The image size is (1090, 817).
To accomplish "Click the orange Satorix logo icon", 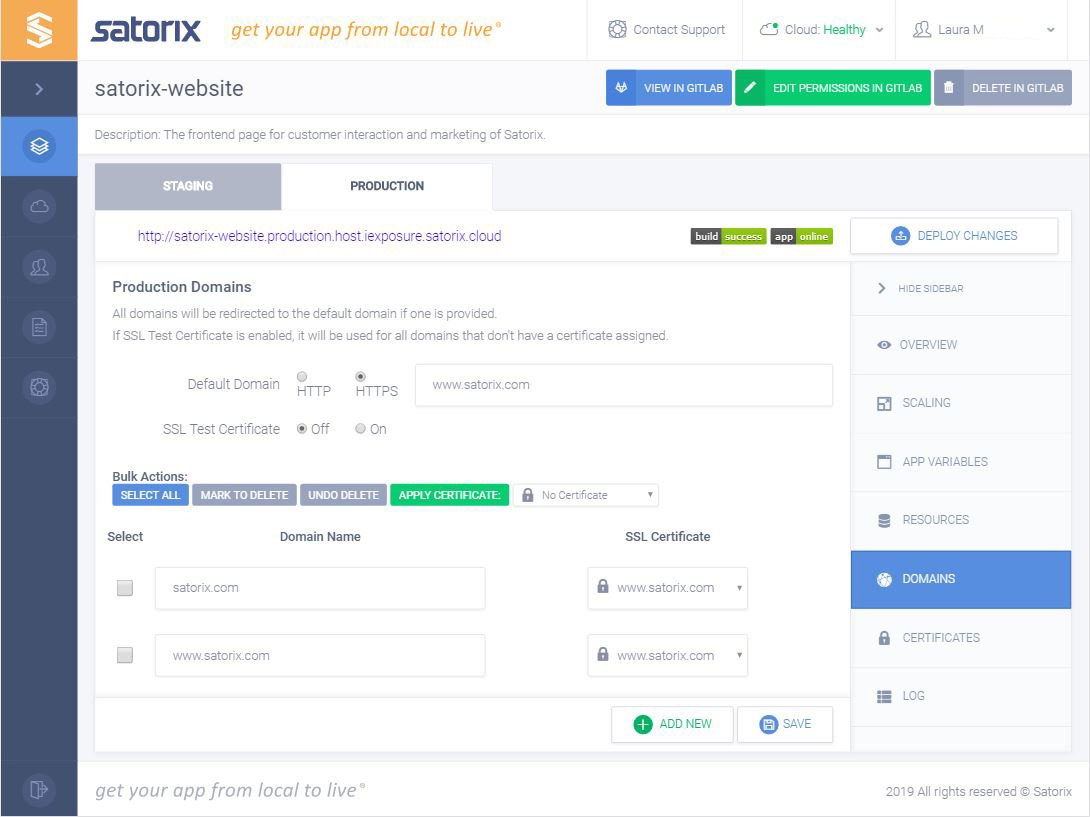I will click(39, 30).
